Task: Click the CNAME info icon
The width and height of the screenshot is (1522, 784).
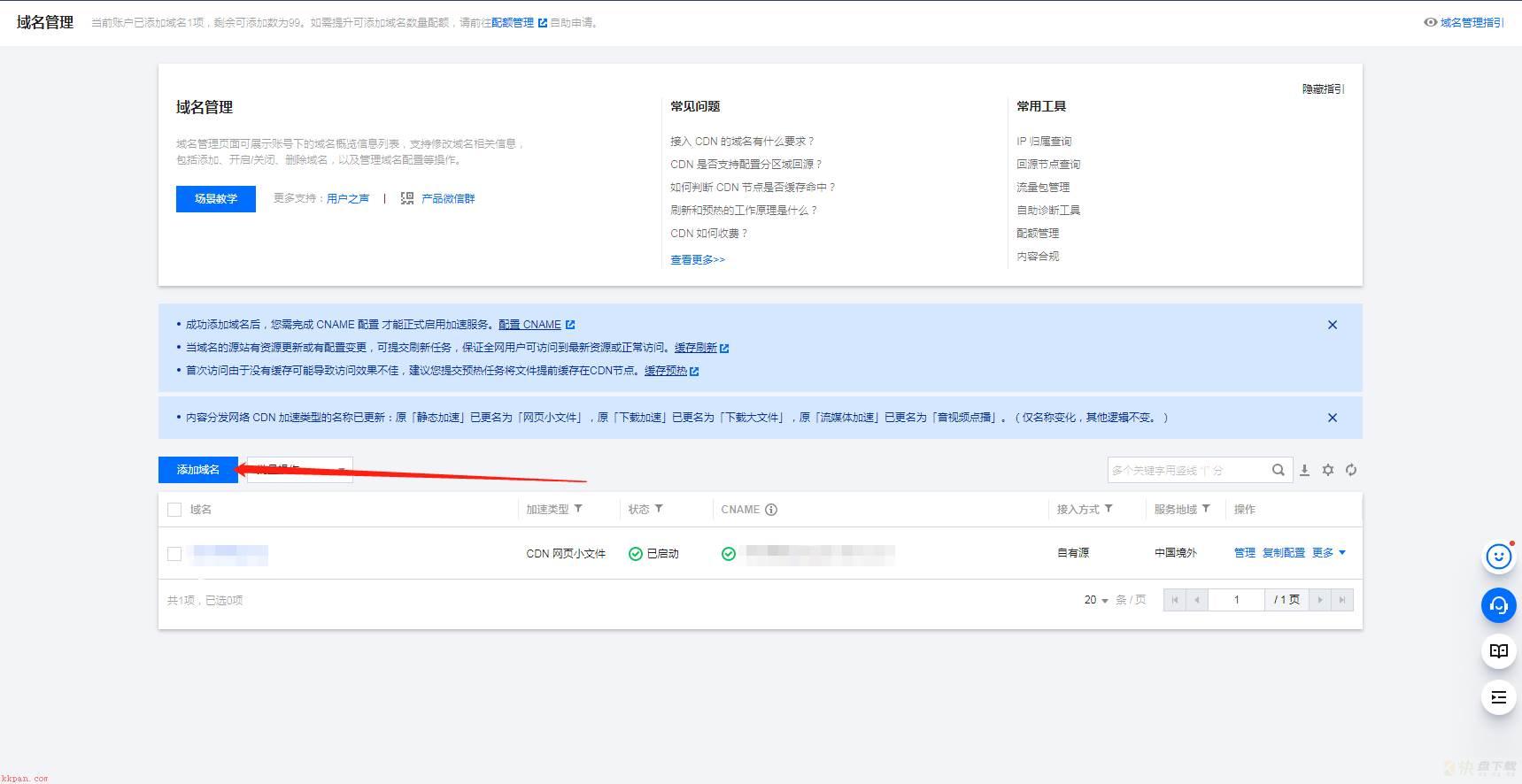Action: point(771,510)
